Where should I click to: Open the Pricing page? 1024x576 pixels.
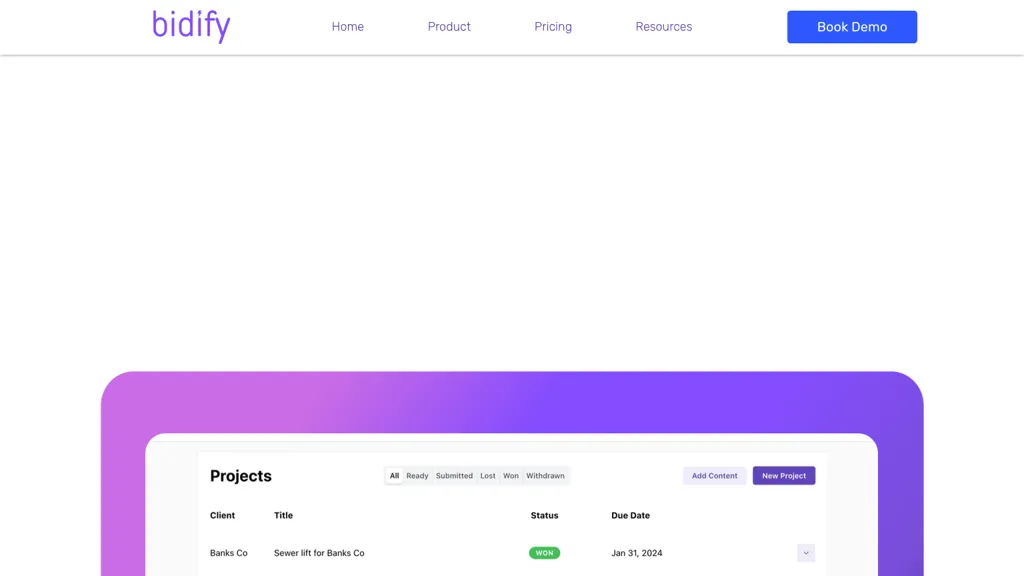pos(553,27)
